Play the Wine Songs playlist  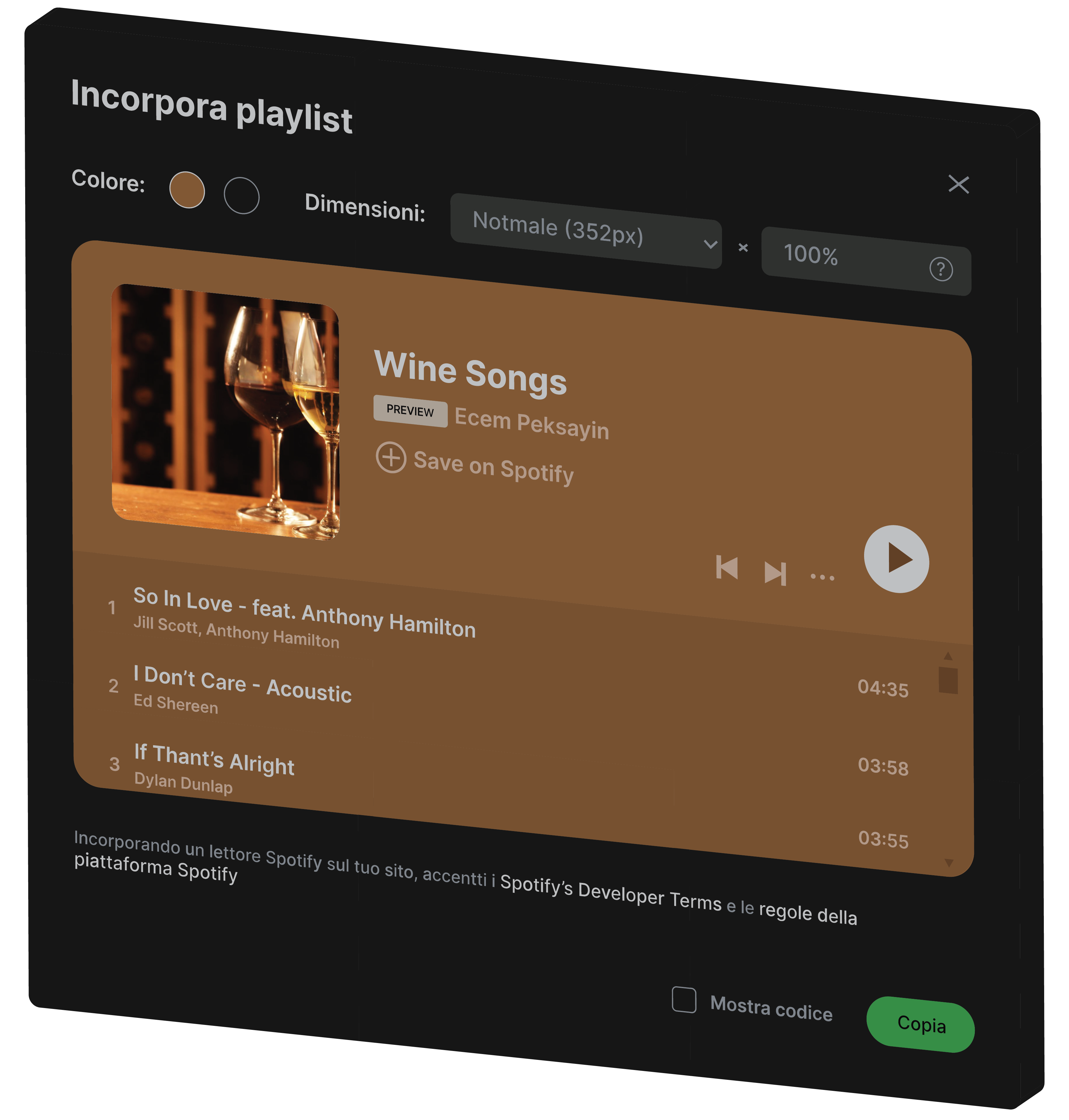896,559
